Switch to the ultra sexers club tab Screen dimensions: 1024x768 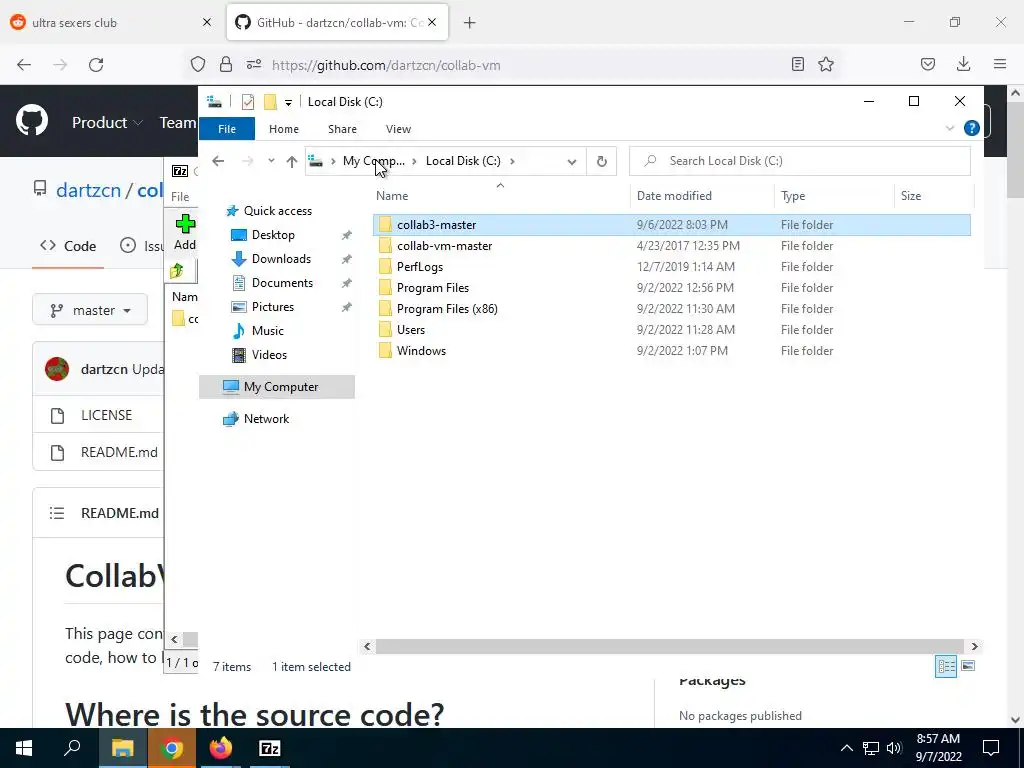coord(111,23)
